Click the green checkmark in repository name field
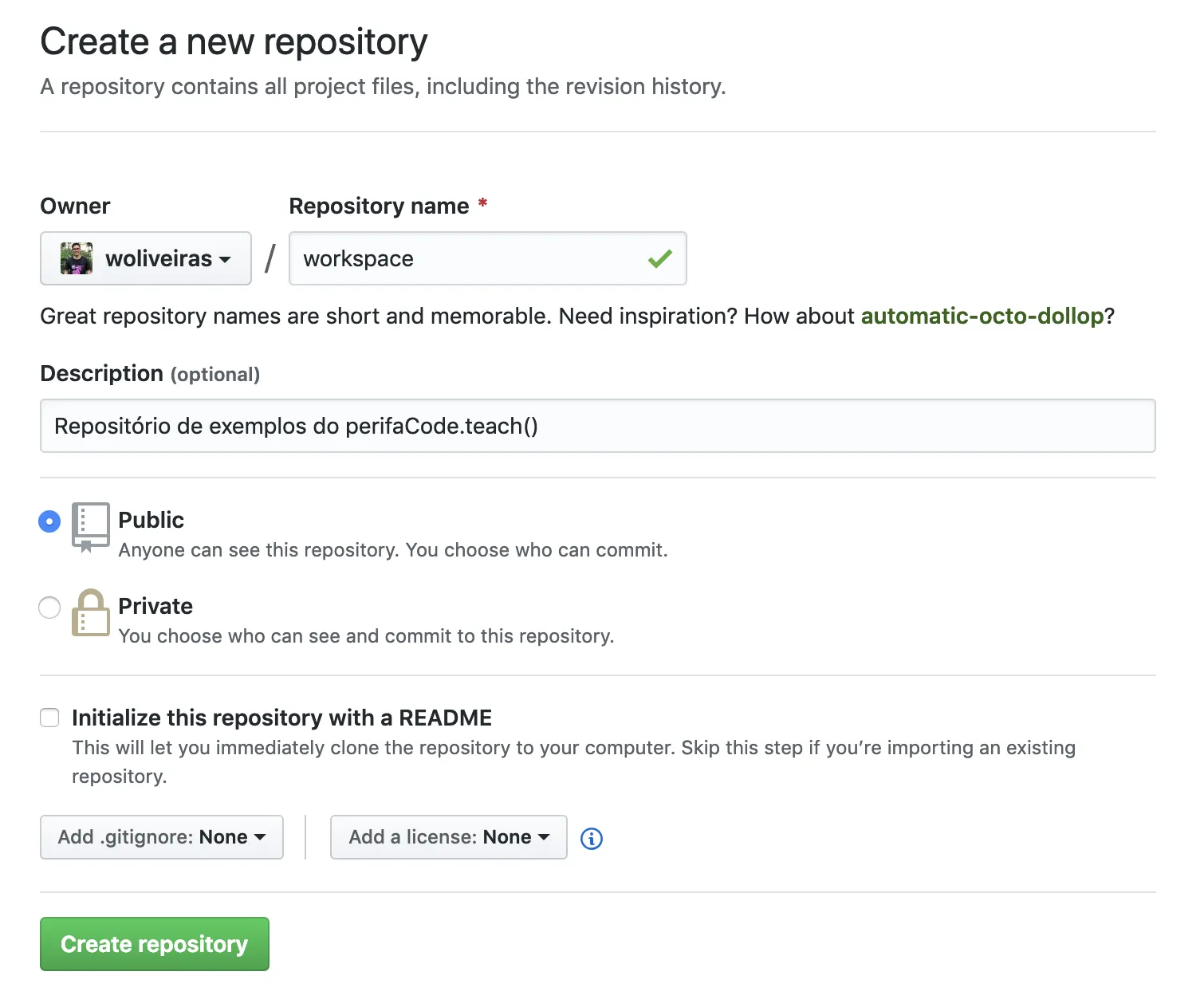Screen dimensions: 1204x1003 tap(659, 258)
